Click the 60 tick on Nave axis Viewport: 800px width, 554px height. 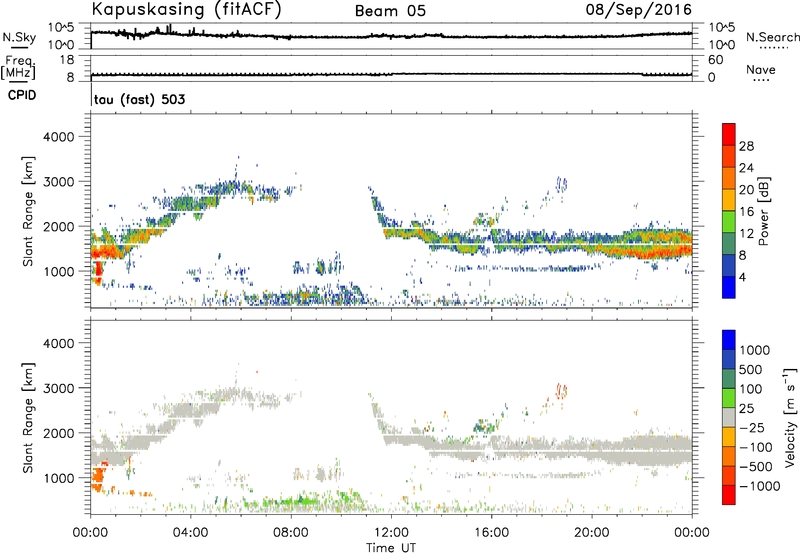pyautogui.click(x=716, y=60)
